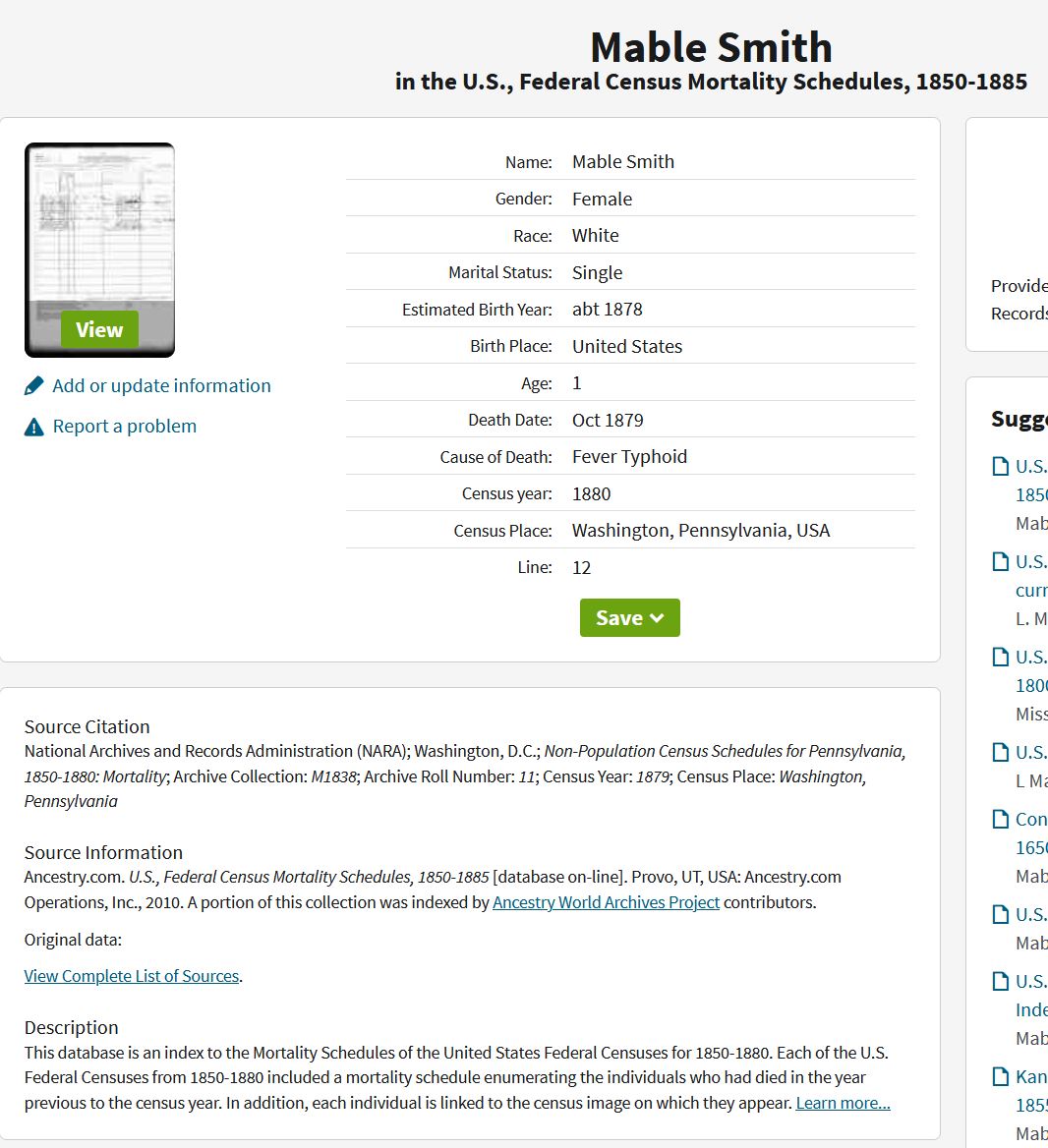
Task: Click the first suggested record document icon
Action: (1001, 466)
